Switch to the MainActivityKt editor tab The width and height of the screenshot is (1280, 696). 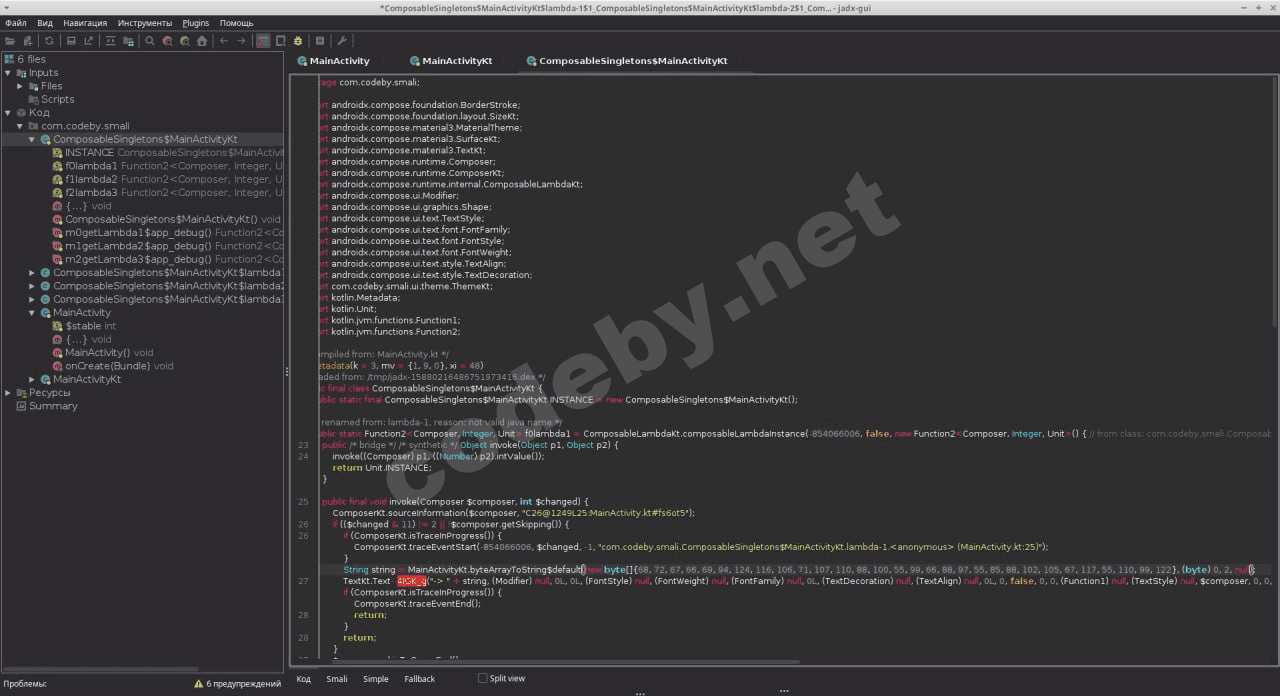456,61
